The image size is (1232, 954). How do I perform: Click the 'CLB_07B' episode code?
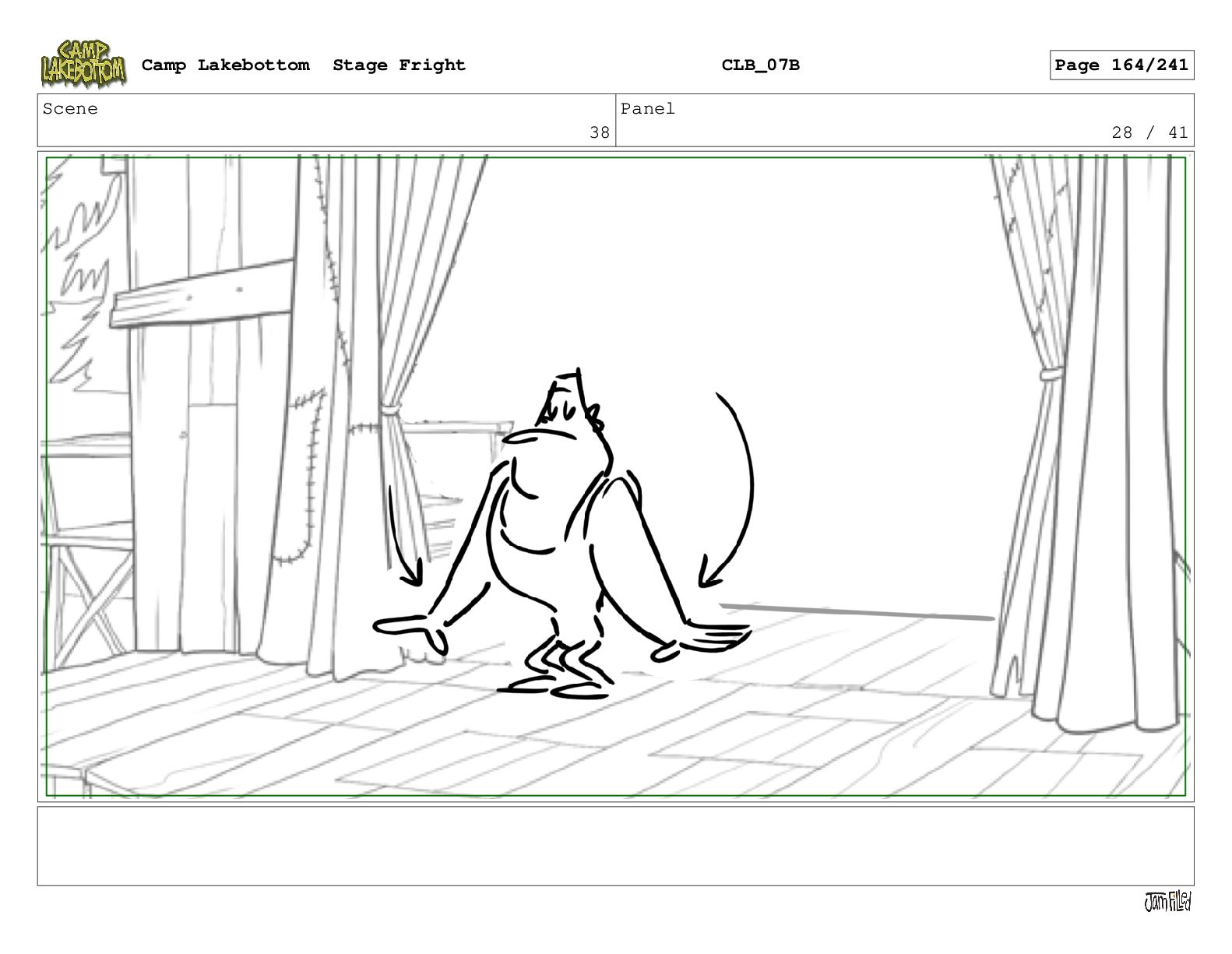760,65
